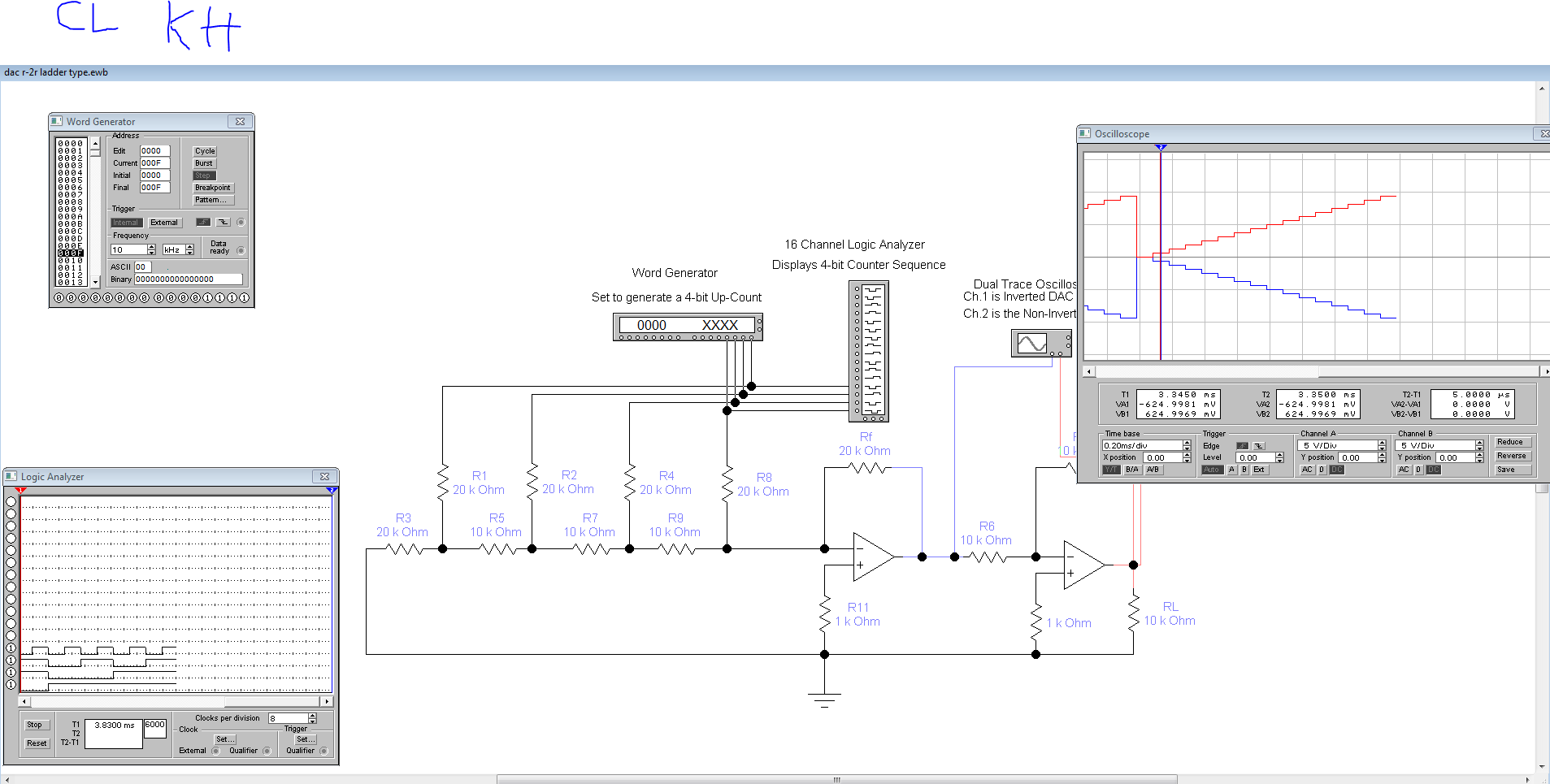
Task: Close the Word Generator window
Action: (x=240, y=121)
